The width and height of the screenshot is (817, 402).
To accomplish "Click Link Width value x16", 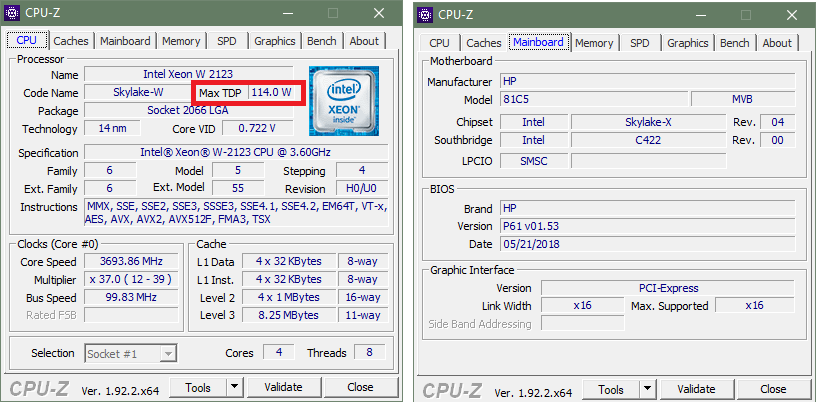I will pyautogui.click(x=583, y=305).
